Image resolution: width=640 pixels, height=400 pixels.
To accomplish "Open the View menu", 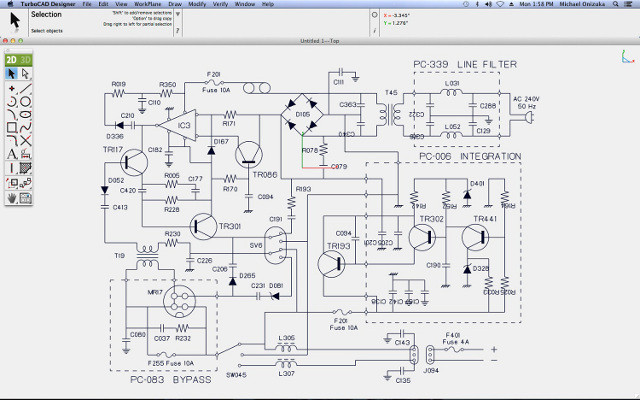I will (121, 4).
